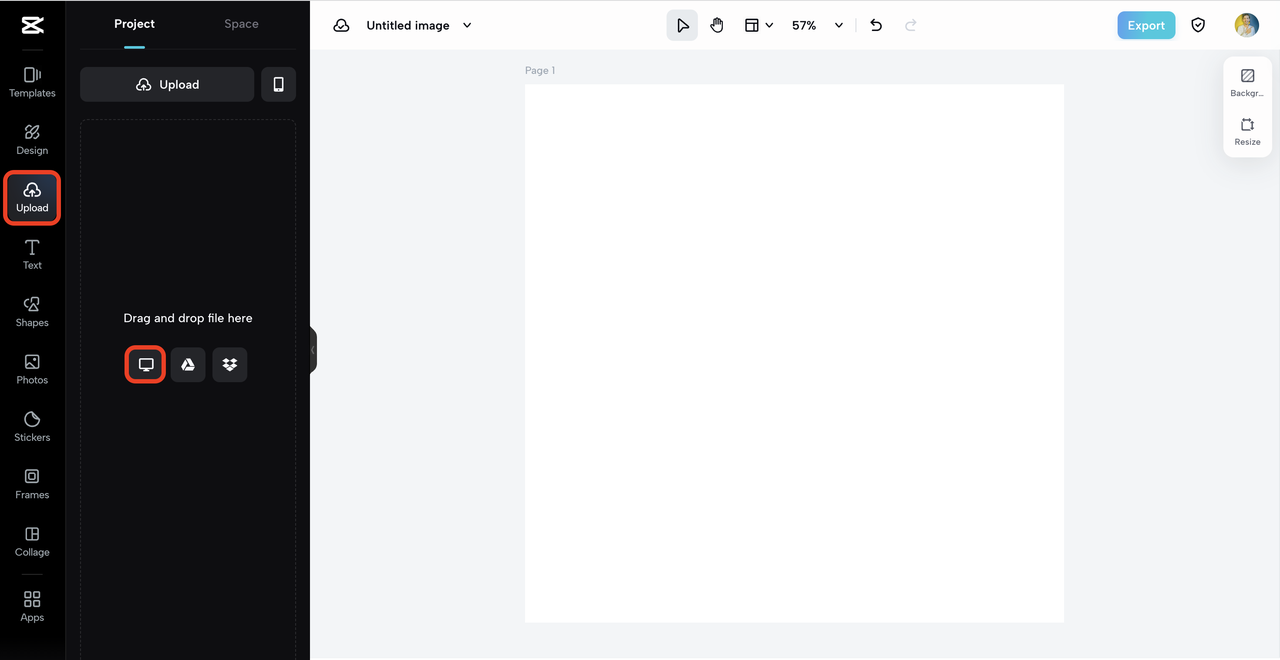Click the CapCut logo icon
1280x660 pixels.
[x=32, y=25]
